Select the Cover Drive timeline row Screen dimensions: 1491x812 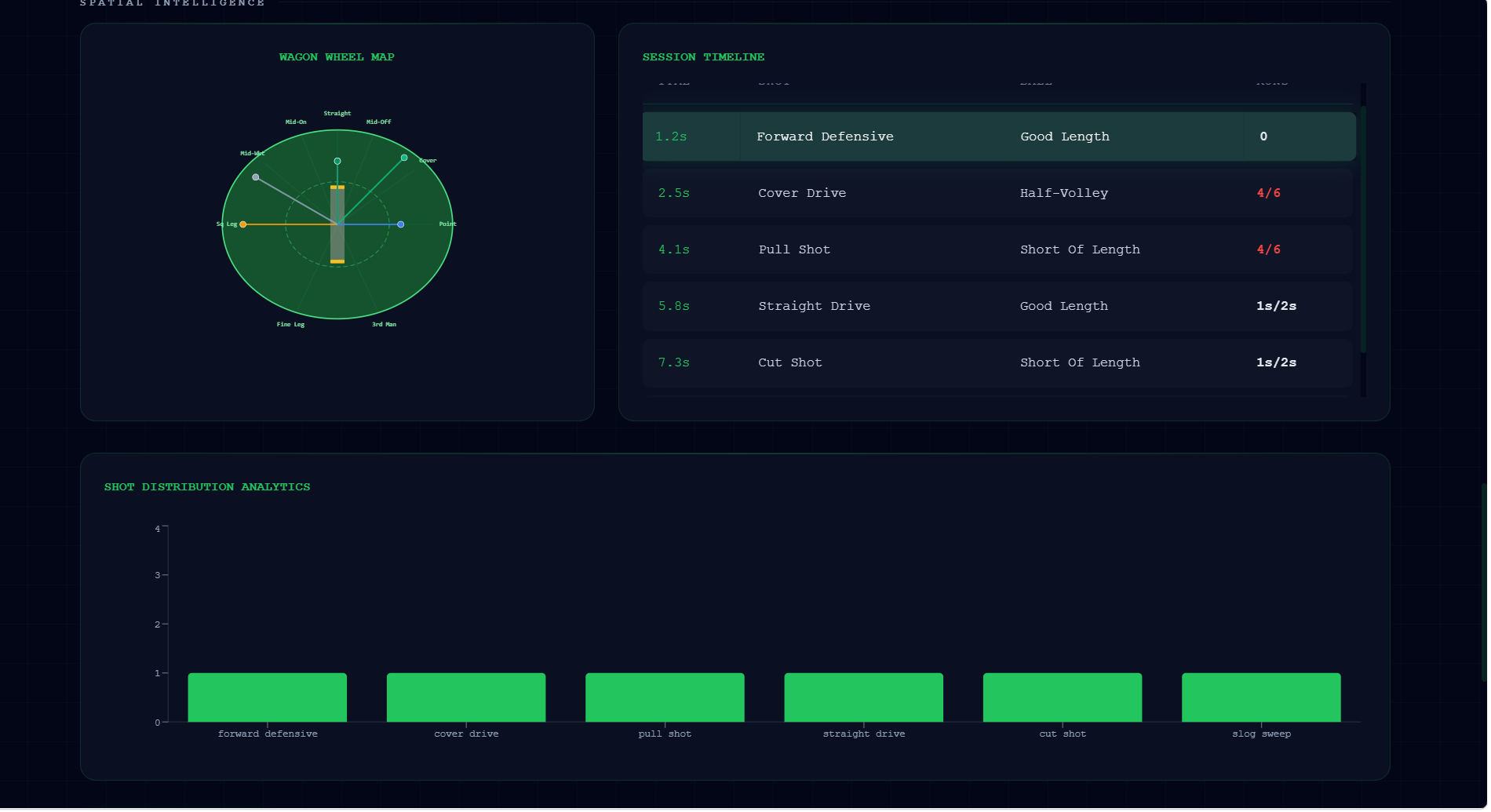pyautogui.click(x=999, y=193)
